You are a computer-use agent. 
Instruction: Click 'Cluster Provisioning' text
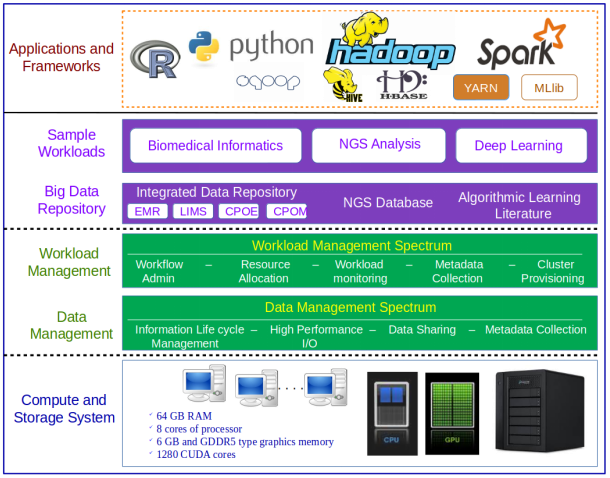(553, 271)
